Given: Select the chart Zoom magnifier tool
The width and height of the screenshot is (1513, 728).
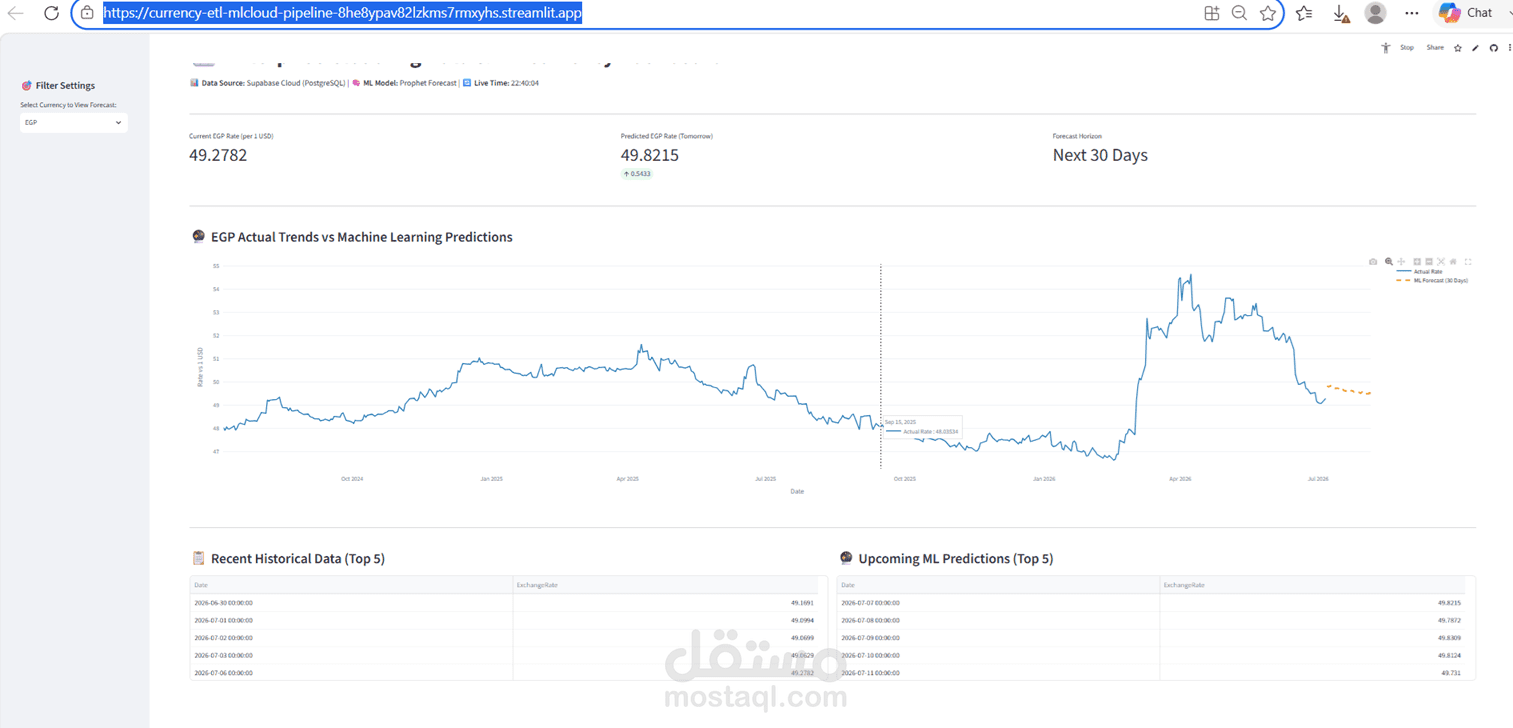Looking at the screenshot, I should coord(1389,262).
